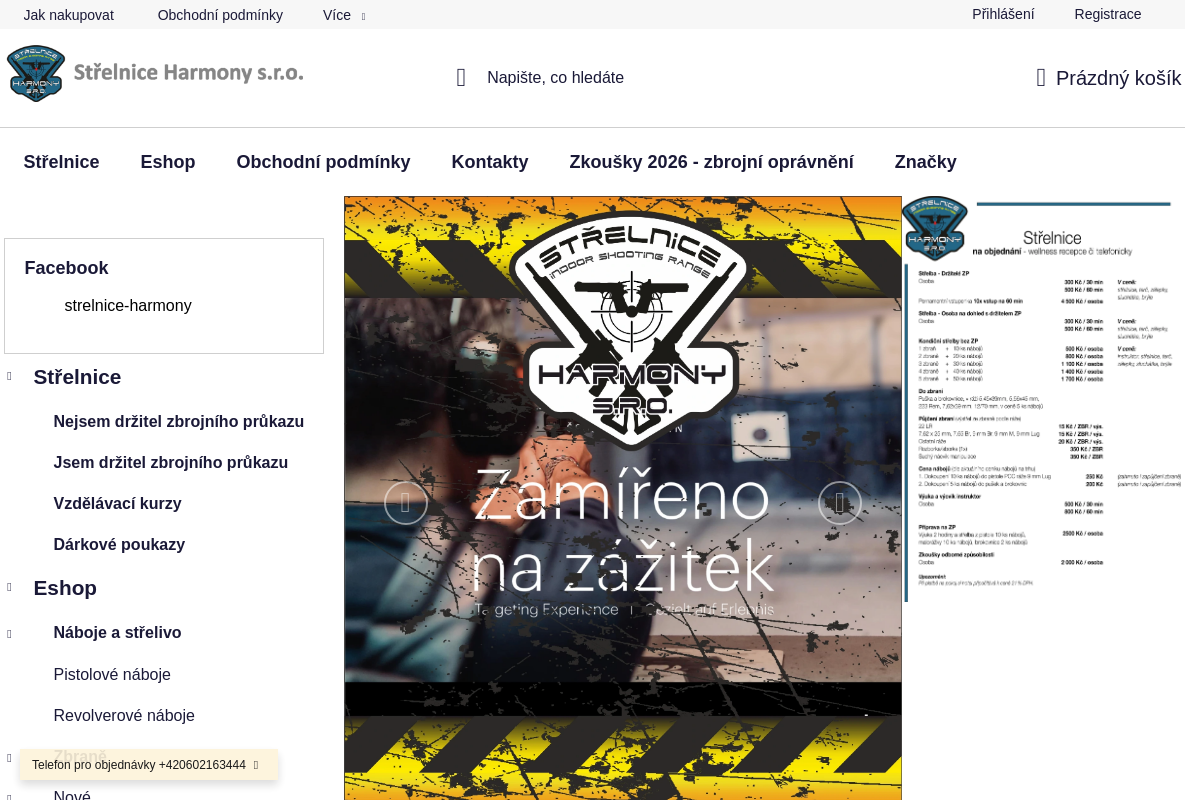Switch to the Eshop tab

(168, 162)
